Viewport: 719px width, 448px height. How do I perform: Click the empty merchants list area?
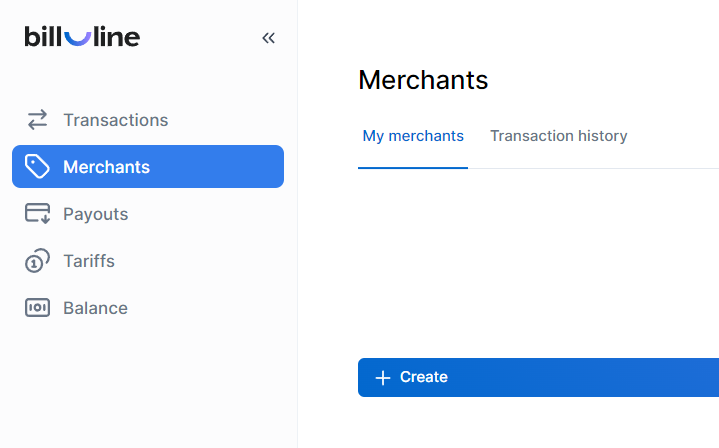click(538, 260)
